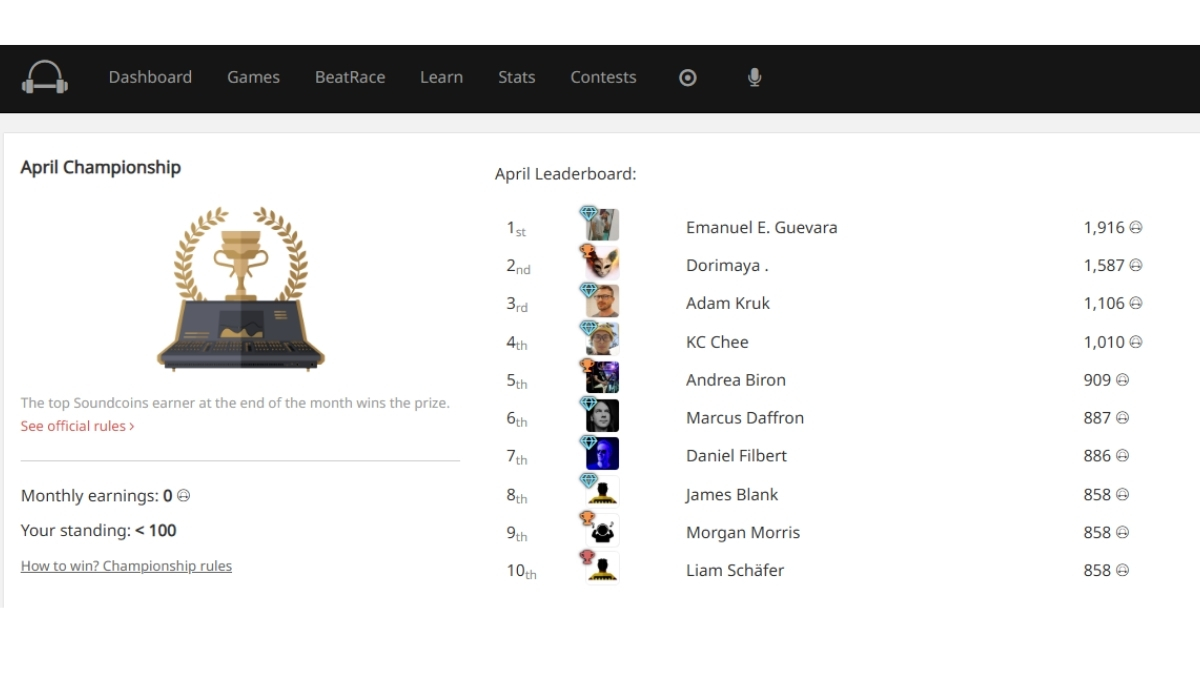Click Emanuel E. Guevara's avatar
The width and height of the screenshot is (1200, 675).
[602, 226]
